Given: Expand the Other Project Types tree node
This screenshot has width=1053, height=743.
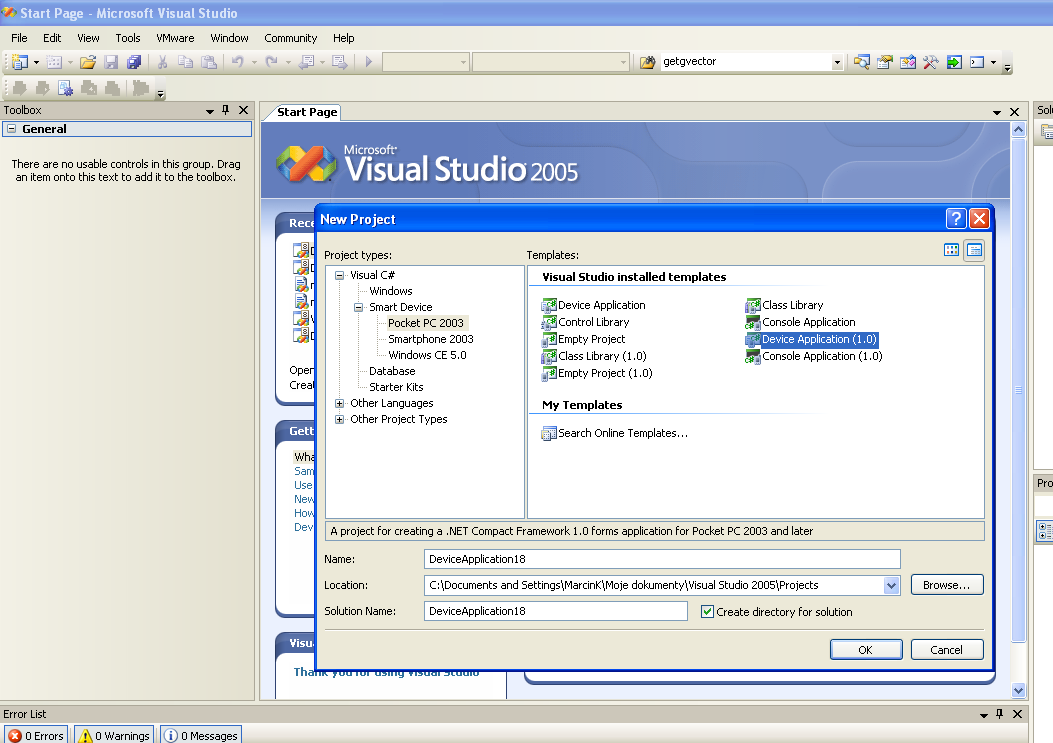Looking at the screenshot, I should pos(340,420).
